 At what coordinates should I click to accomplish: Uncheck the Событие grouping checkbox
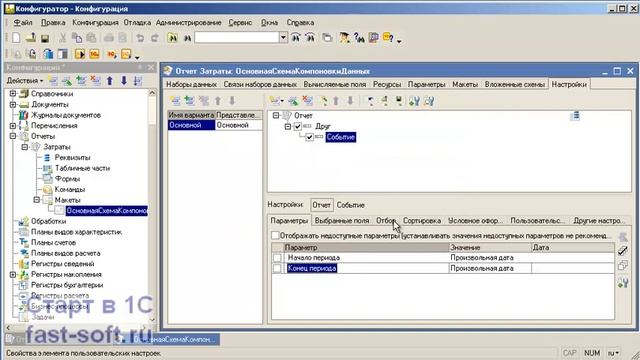[309, 137]
